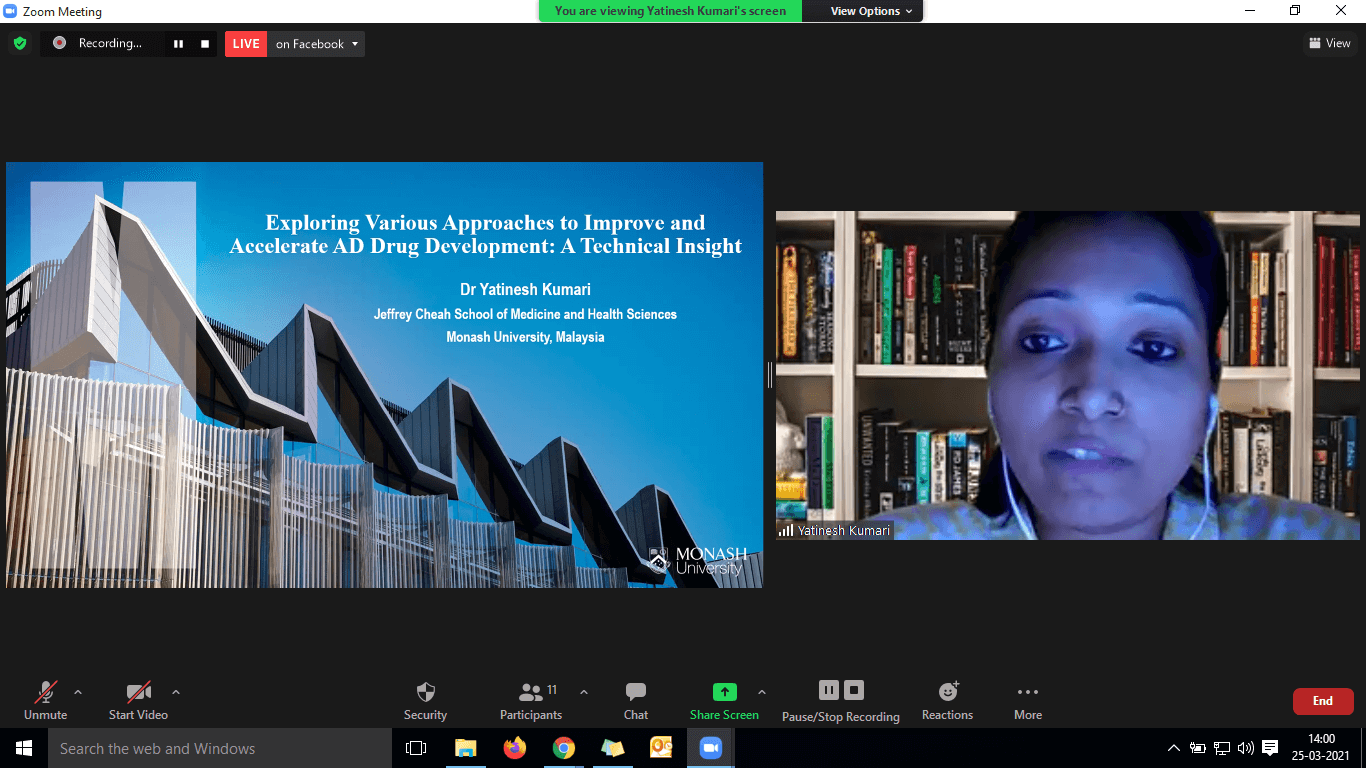Screen dimensions: 1366x768
Task: Open the Security shield menu
Action: point(425,701)
